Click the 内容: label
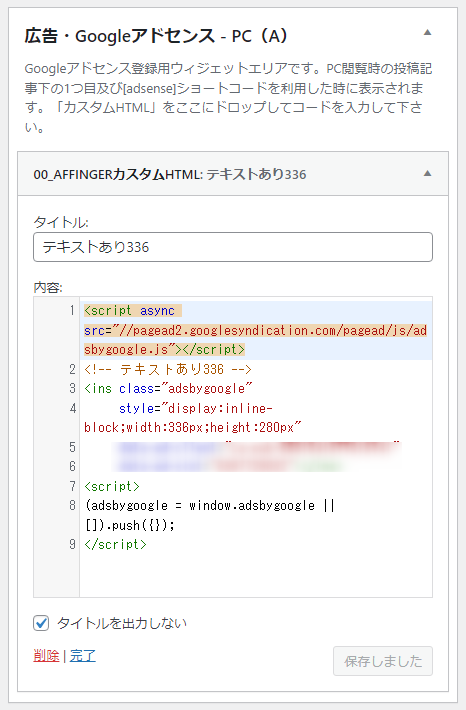 (x=48, y=288)
